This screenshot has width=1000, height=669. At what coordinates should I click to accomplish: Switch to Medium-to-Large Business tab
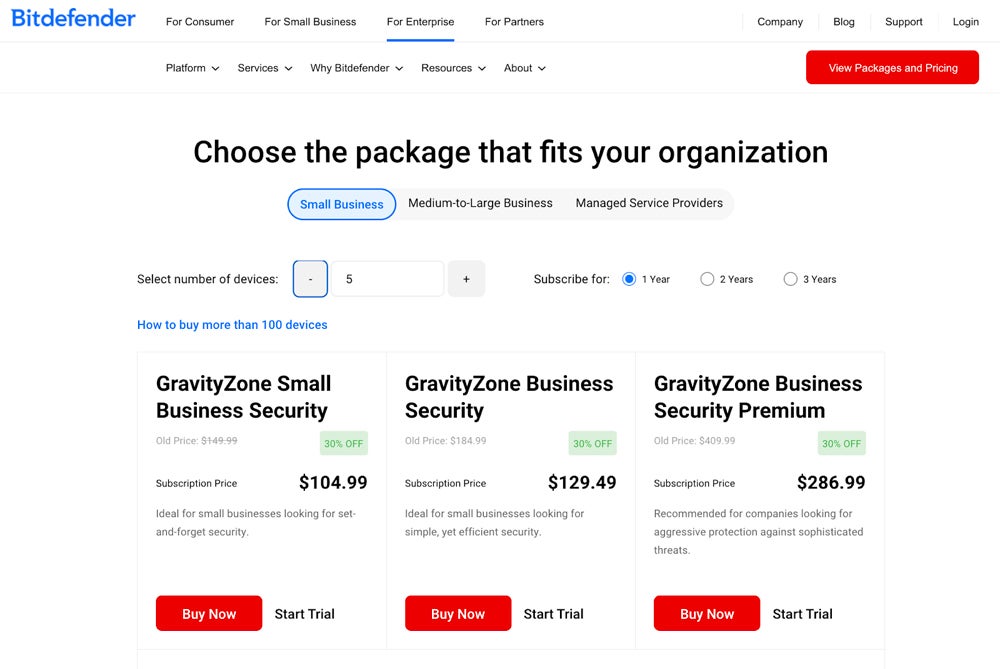[480, 203]
